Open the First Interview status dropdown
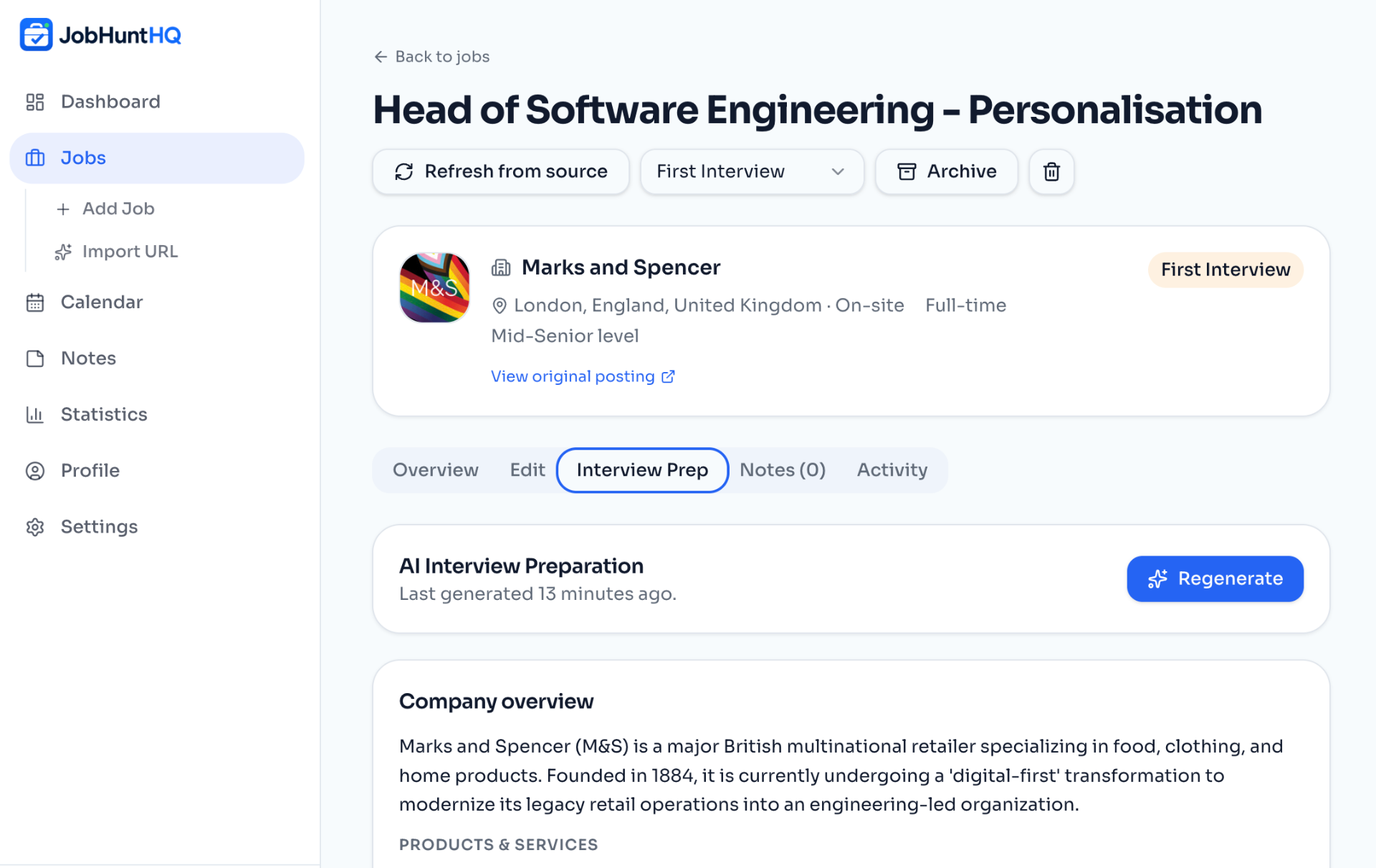 (752, 171)
